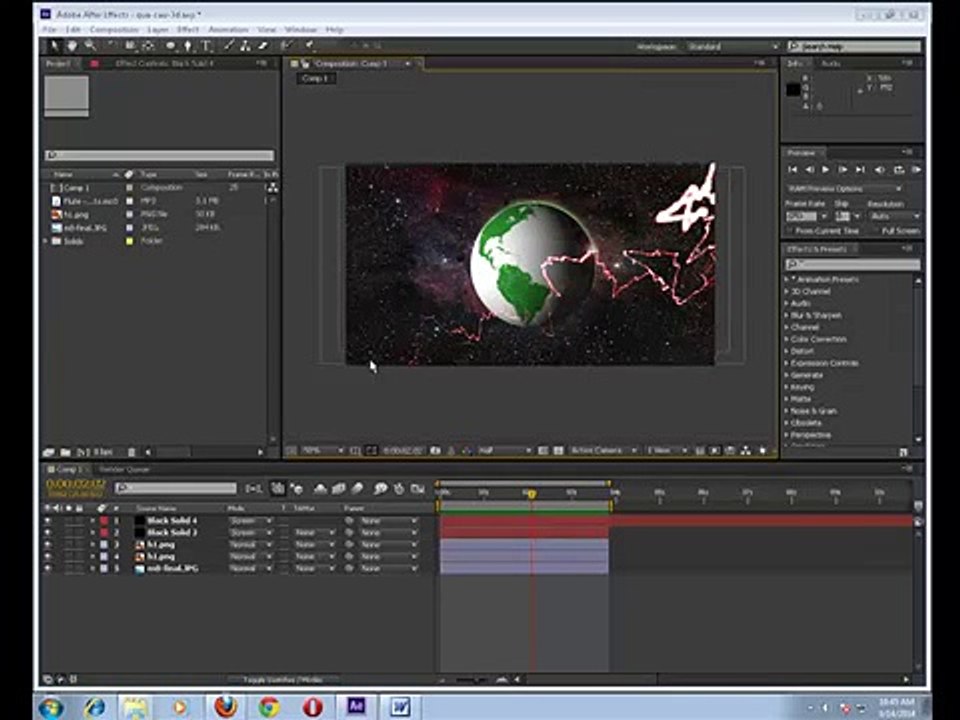Toggle Live Update in timeline
Image resolution: width=960 pixels, height=720 pixels.
click(278, 488)
